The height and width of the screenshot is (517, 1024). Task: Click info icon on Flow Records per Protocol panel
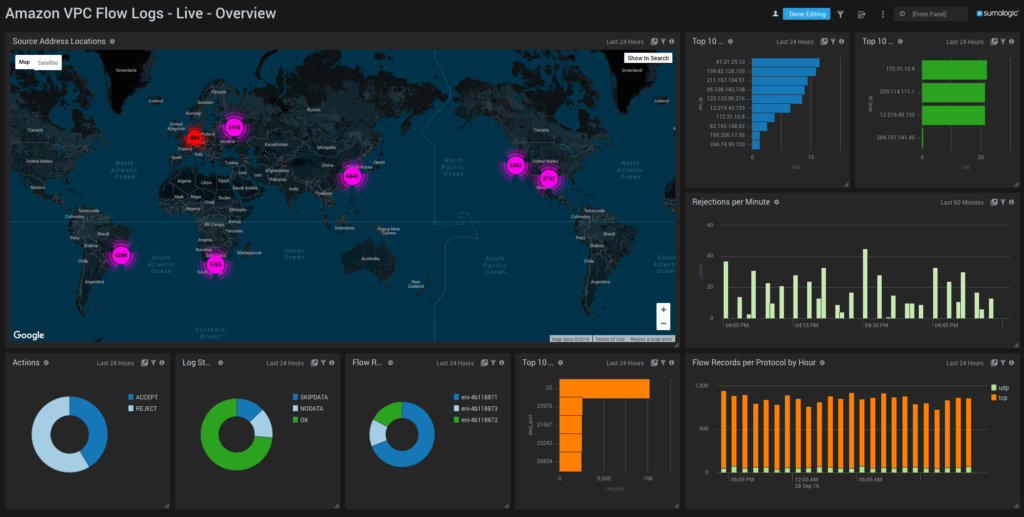[1011, 363]
